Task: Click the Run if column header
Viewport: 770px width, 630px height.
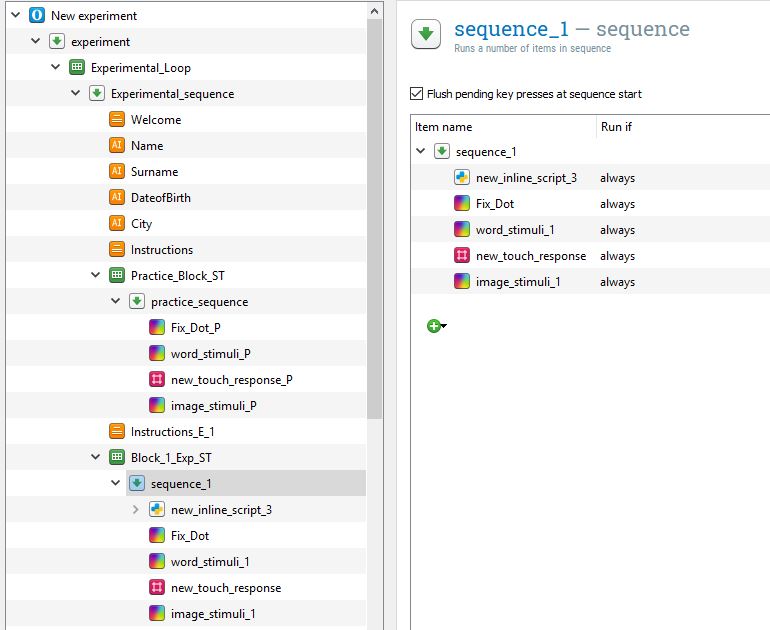Action: 616,127
